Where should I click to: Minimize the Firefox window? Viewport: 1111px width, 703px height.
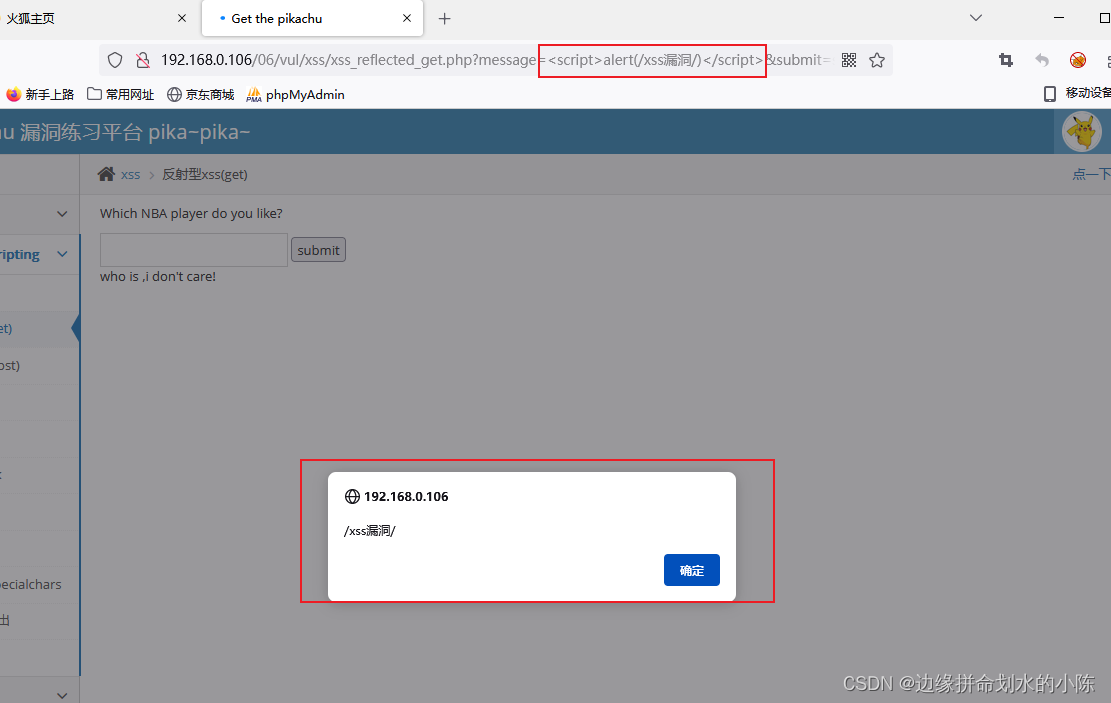[1059, 18]
